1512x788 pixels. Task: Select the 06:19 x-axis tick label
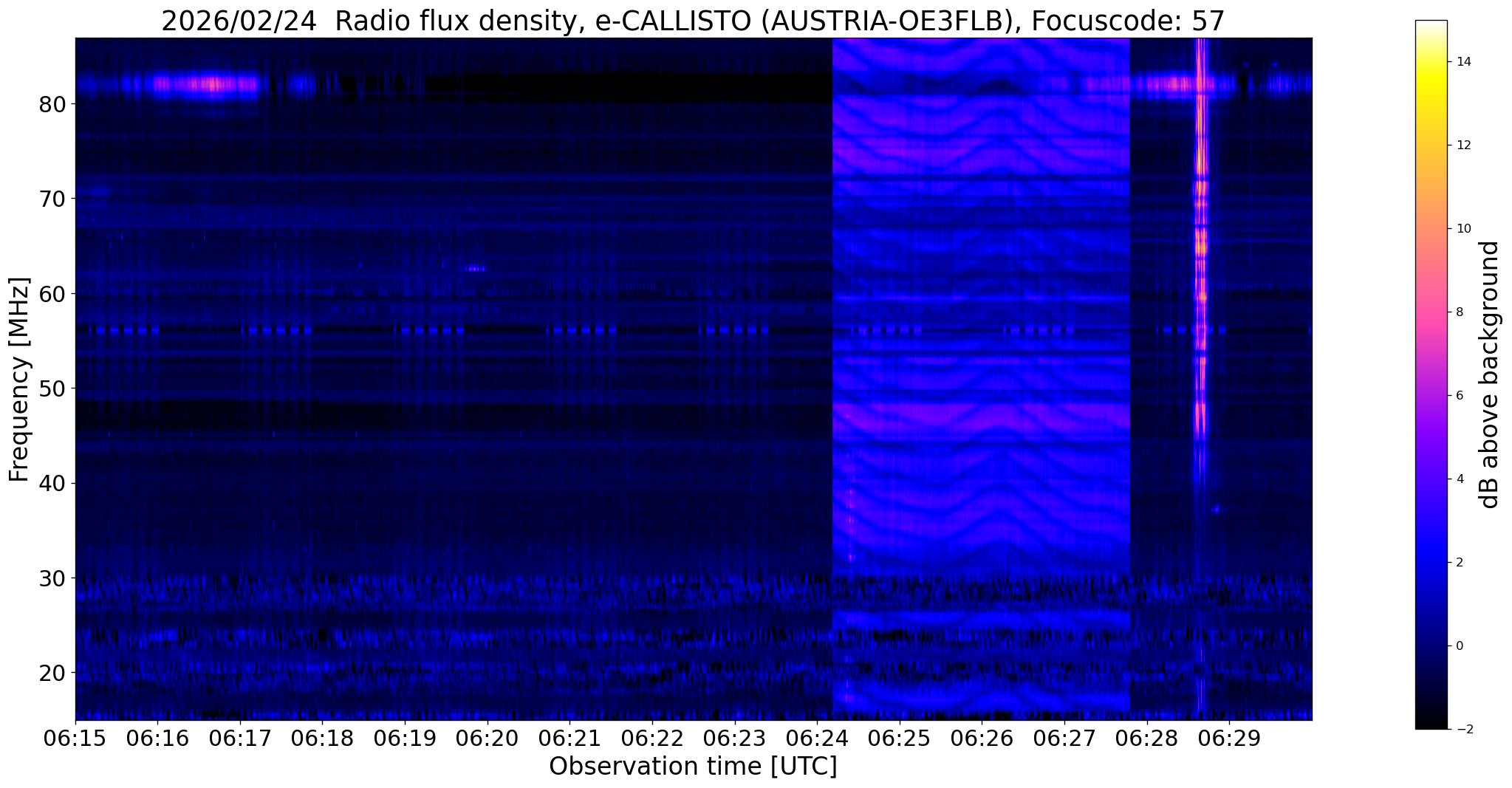pyautogui.click(x=405, y=739)
